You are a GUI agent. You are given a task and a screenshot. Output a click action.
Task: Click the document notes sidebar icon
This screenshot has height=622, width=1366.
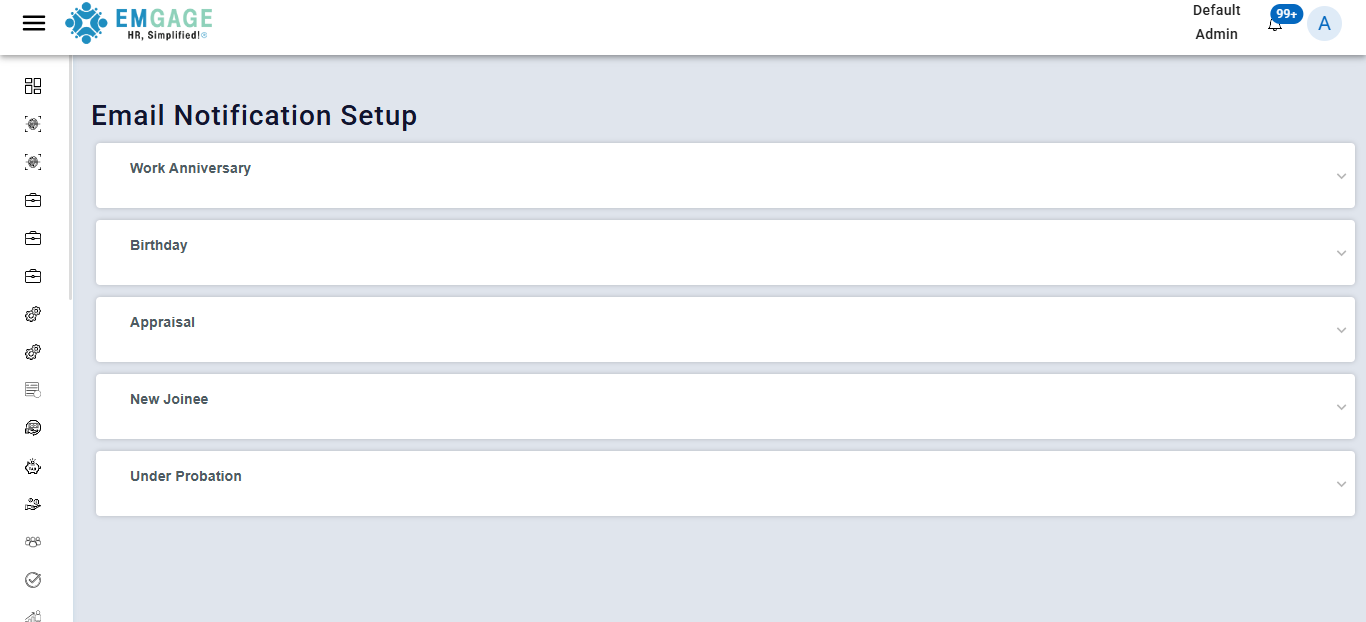coord(32,389)
